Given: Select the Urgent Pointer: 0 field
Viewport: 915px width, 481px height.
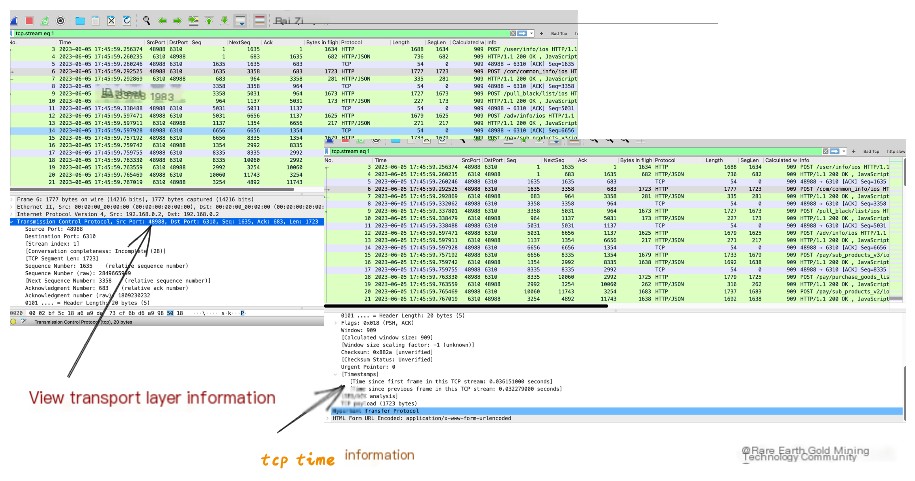Looking at the screenshot, I should pyautogui.click(x=368, y=367).
